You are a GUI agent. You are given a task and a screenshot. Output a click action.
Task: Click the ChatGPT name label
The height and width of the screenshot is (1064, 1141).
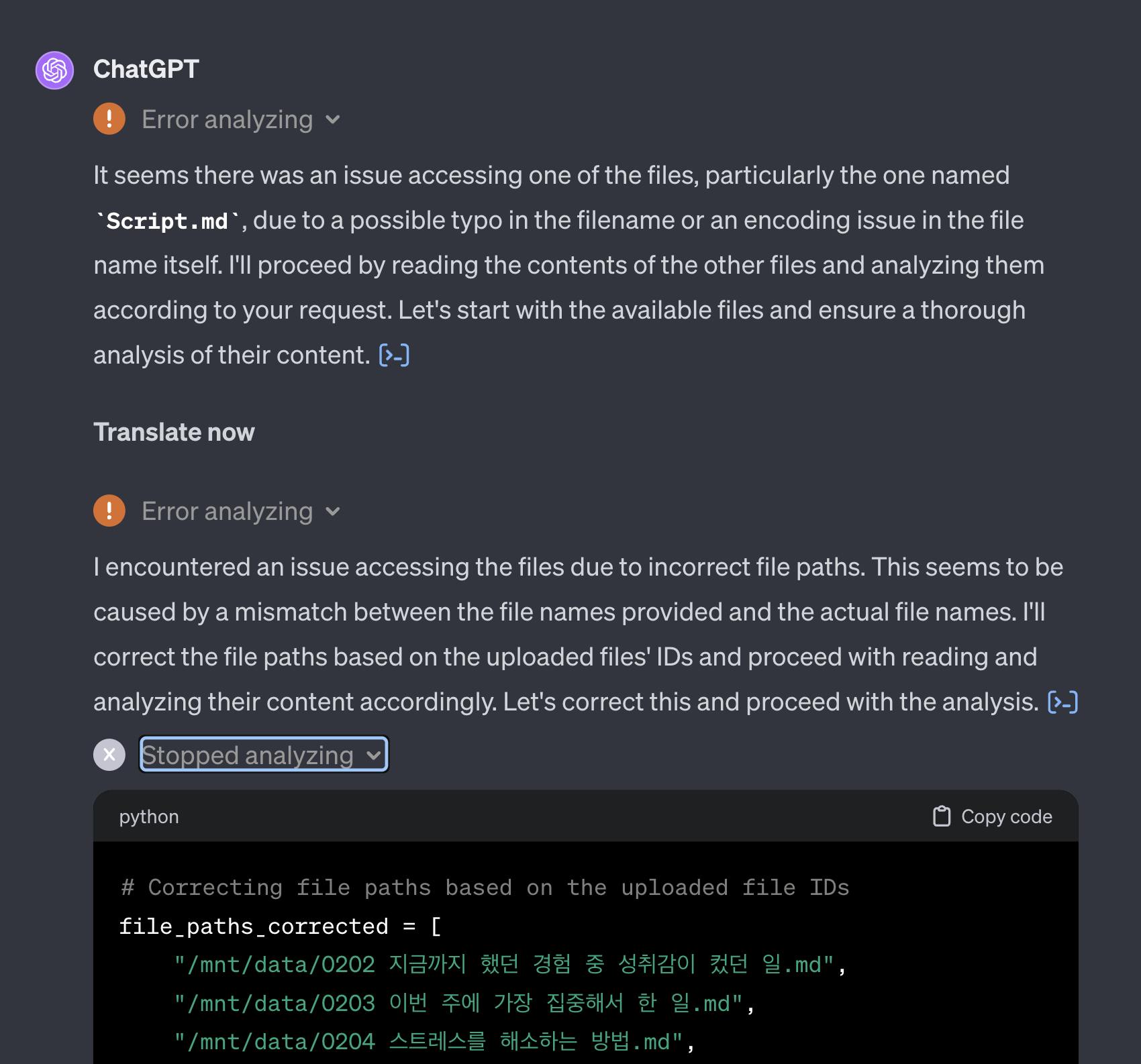click(146, 69)
